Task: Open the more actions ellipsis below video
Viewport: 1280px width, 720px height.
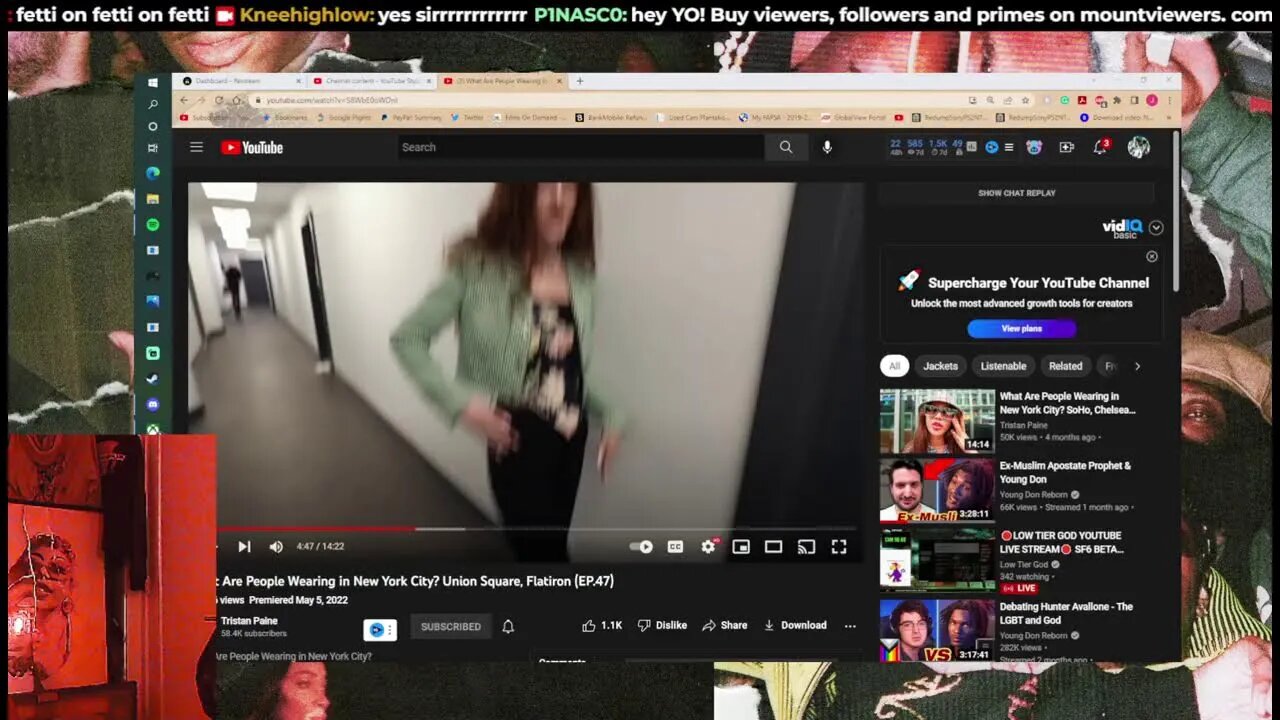Action: click(850, 626)
